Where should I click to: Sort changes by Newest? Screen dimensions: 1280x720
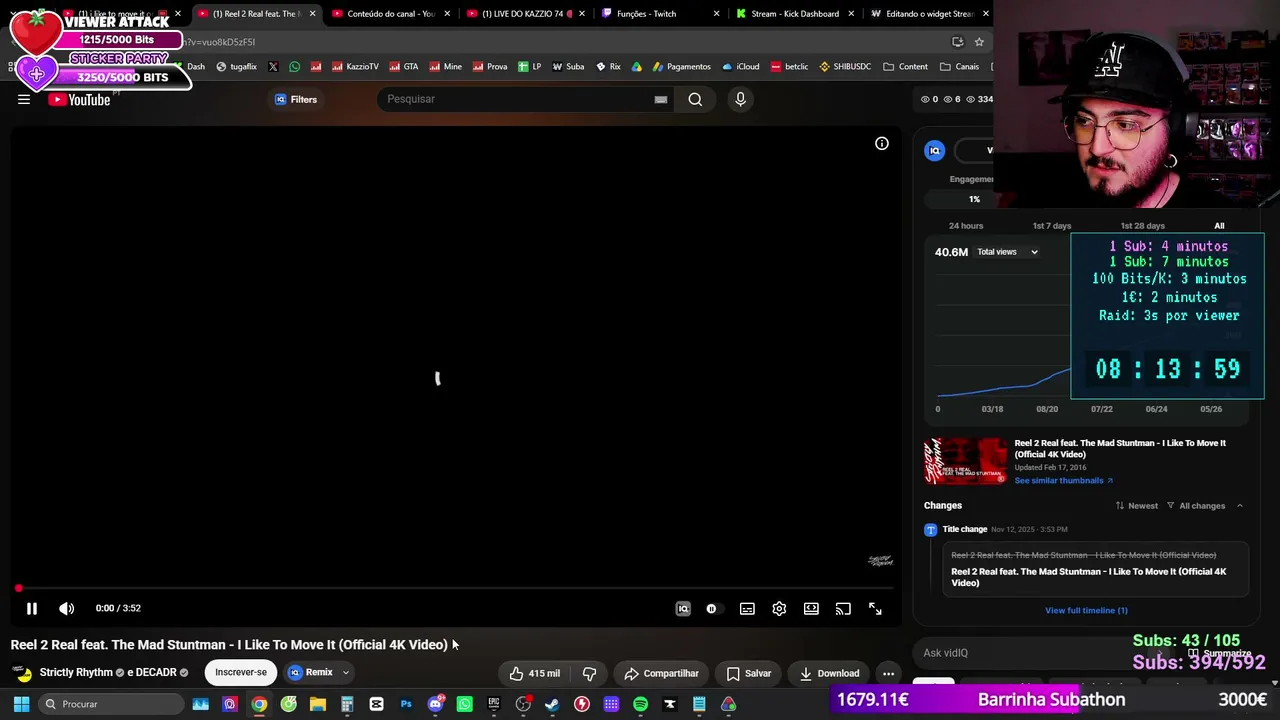tap(1136, 506)
